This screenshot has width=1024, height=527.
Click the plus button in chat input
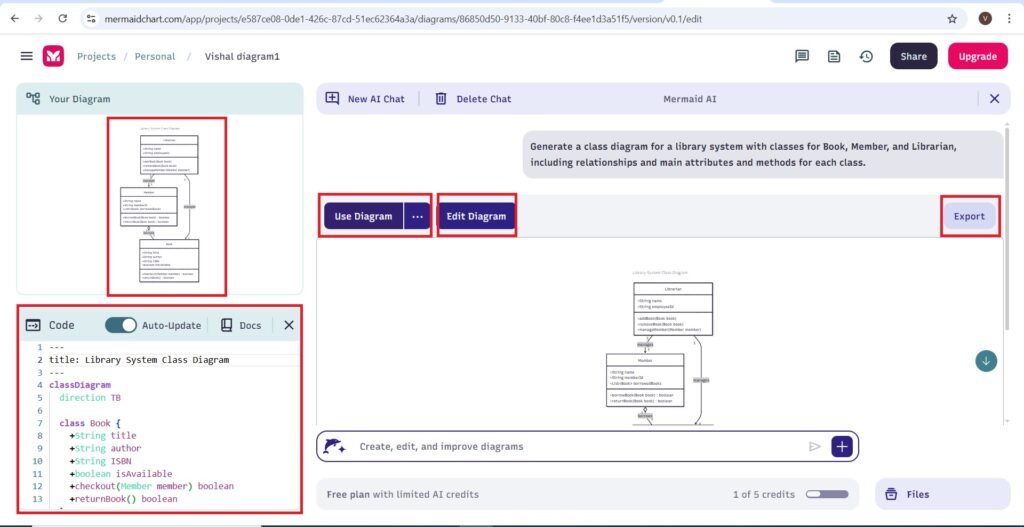[842, 446]
